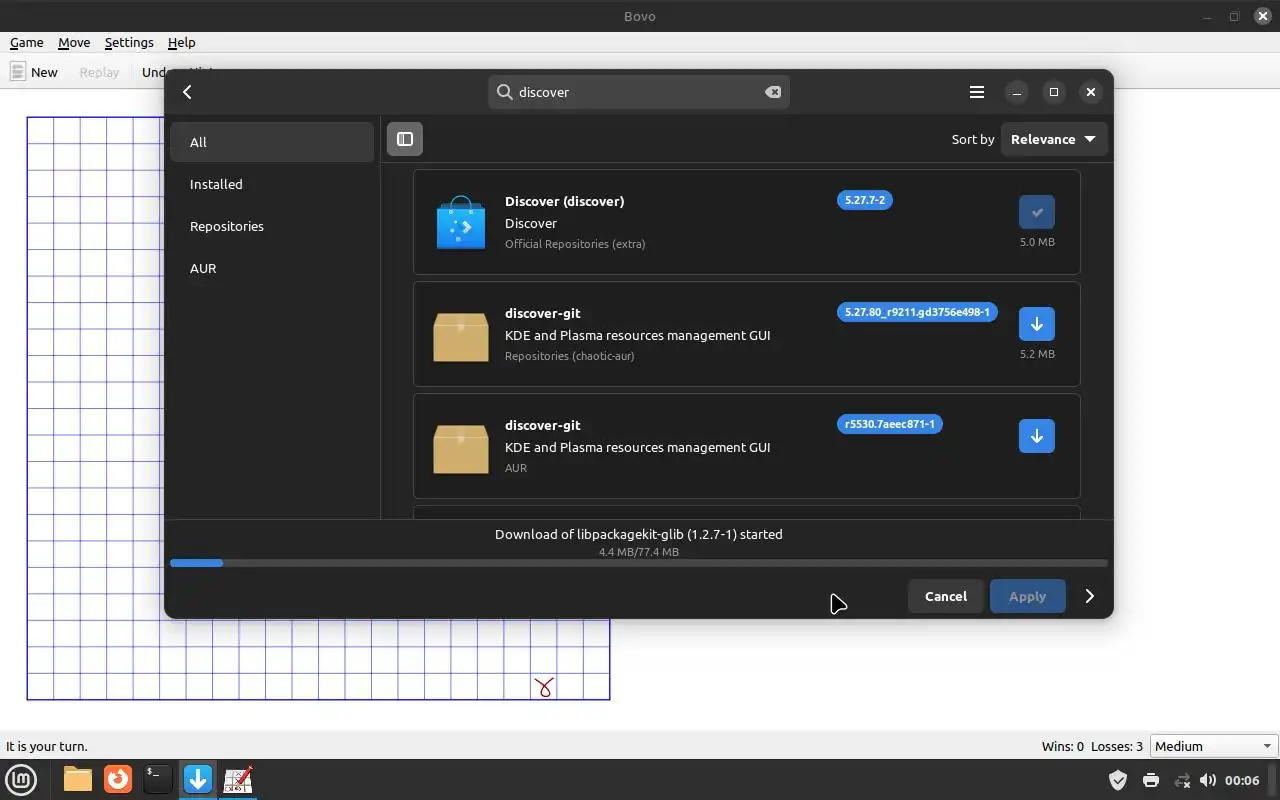Open the Game menu in Bovo
Viewport: 1280px width, 800px height.
[26, 43]
